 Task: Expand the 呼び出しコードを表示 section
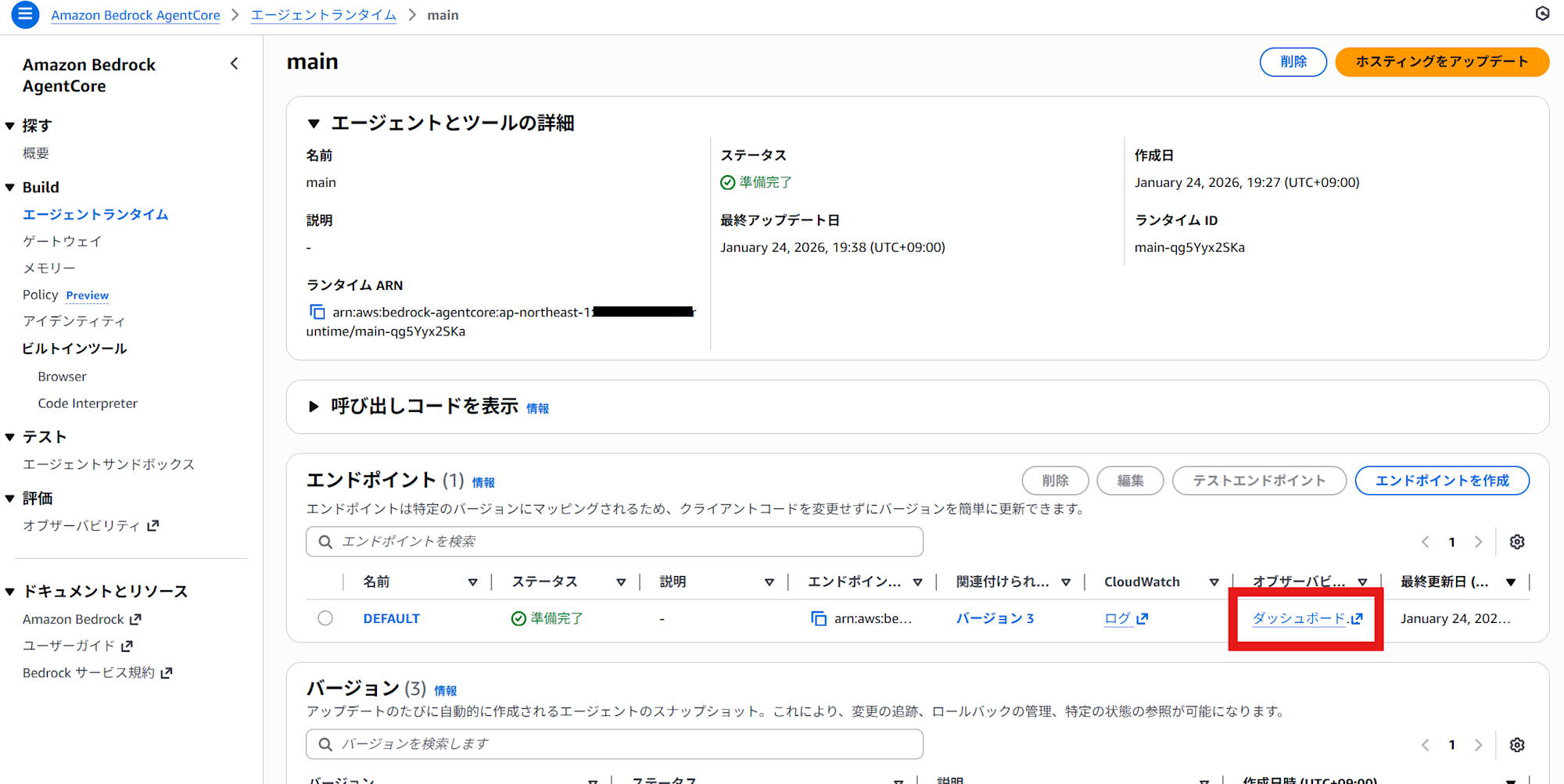pyautogui.click(x=314, y=406)
